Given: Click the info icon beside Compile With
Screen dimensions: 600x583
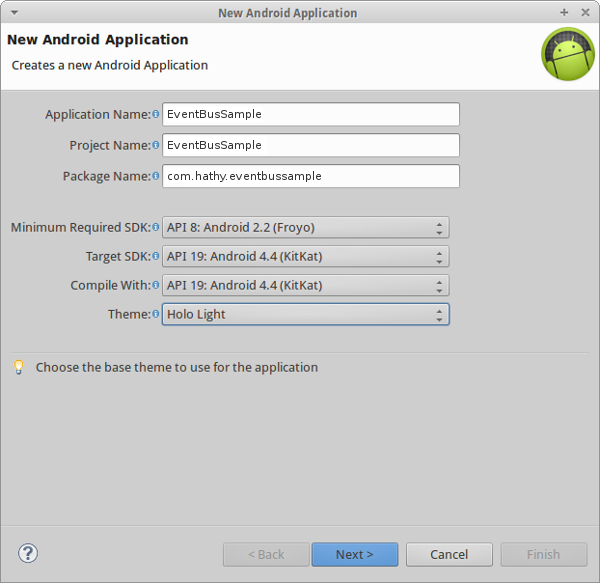Looking at the screenshot, I should coord(155,285).
